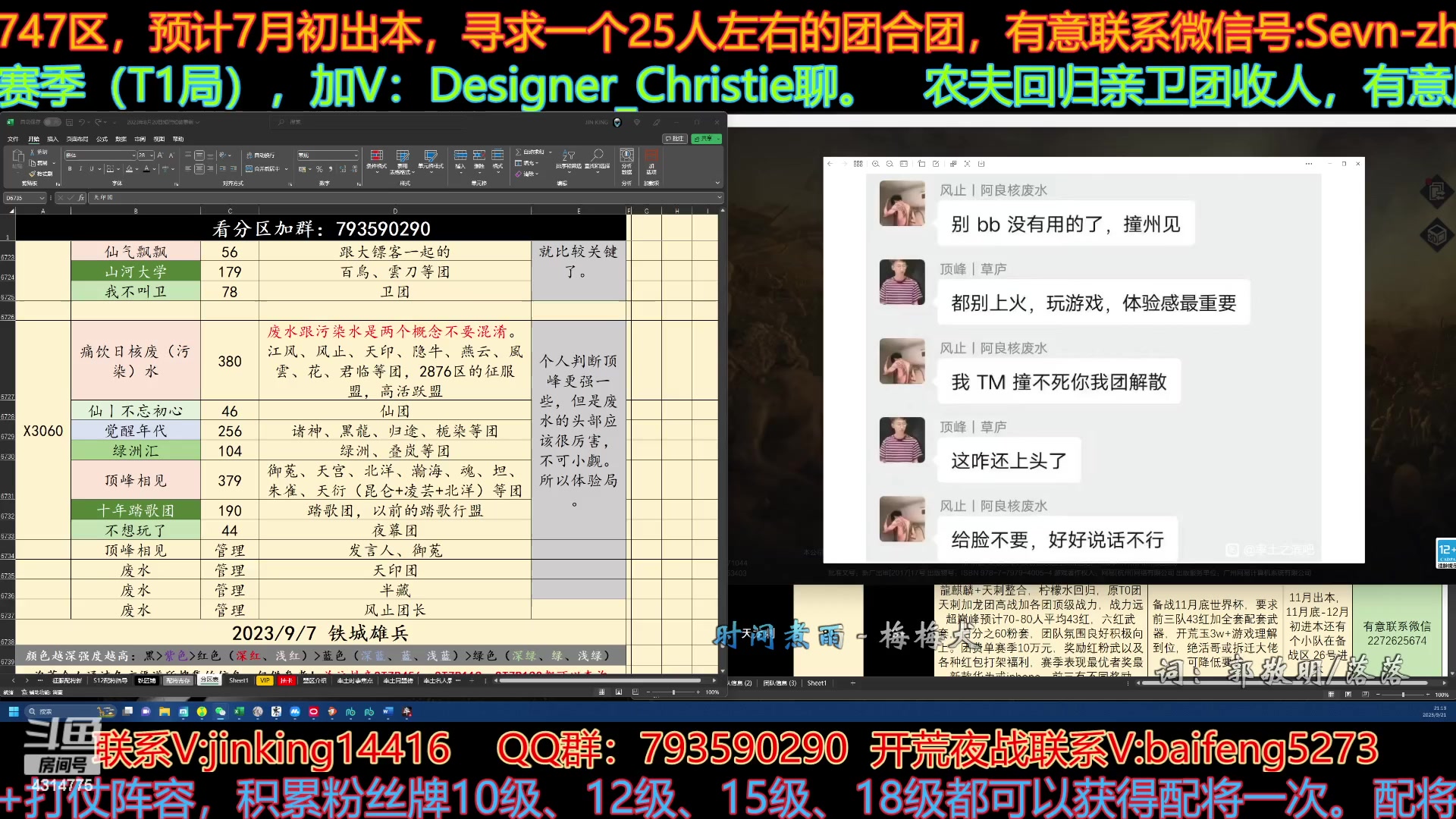Click the 格式 cells icon
This screenshot has width=1456, height=819.
pyautogui.click(x=497, y=155)
